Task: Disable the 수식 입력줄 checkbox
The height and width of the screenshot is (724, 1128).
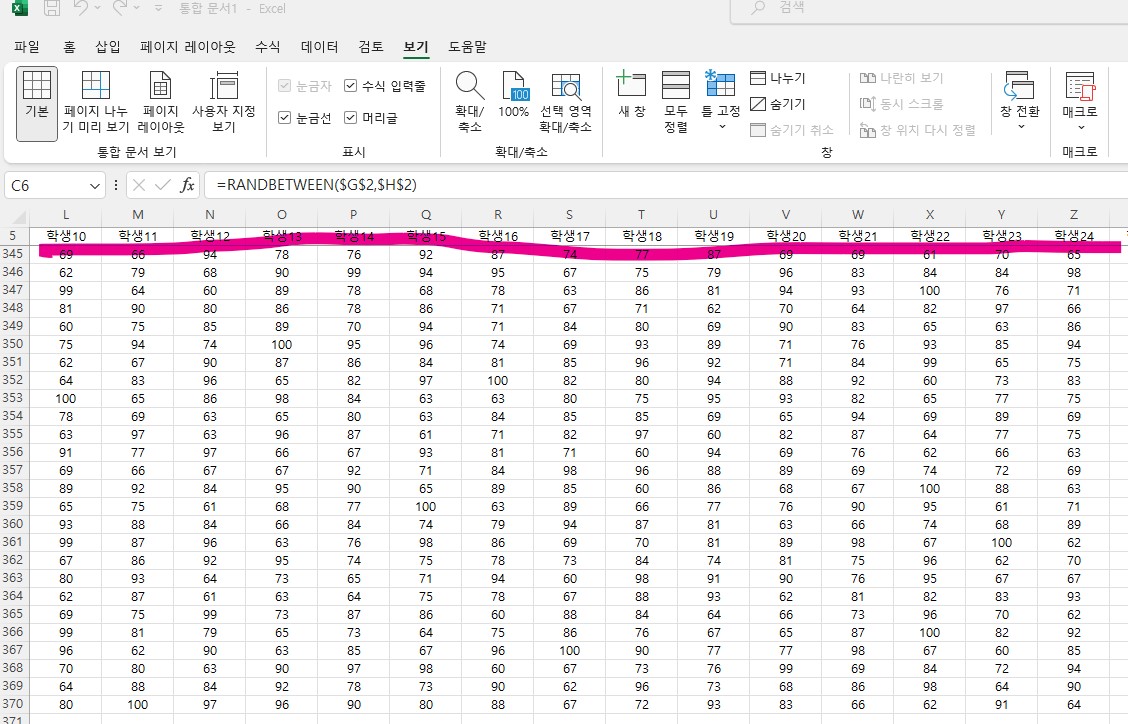Action: (350, 84)
